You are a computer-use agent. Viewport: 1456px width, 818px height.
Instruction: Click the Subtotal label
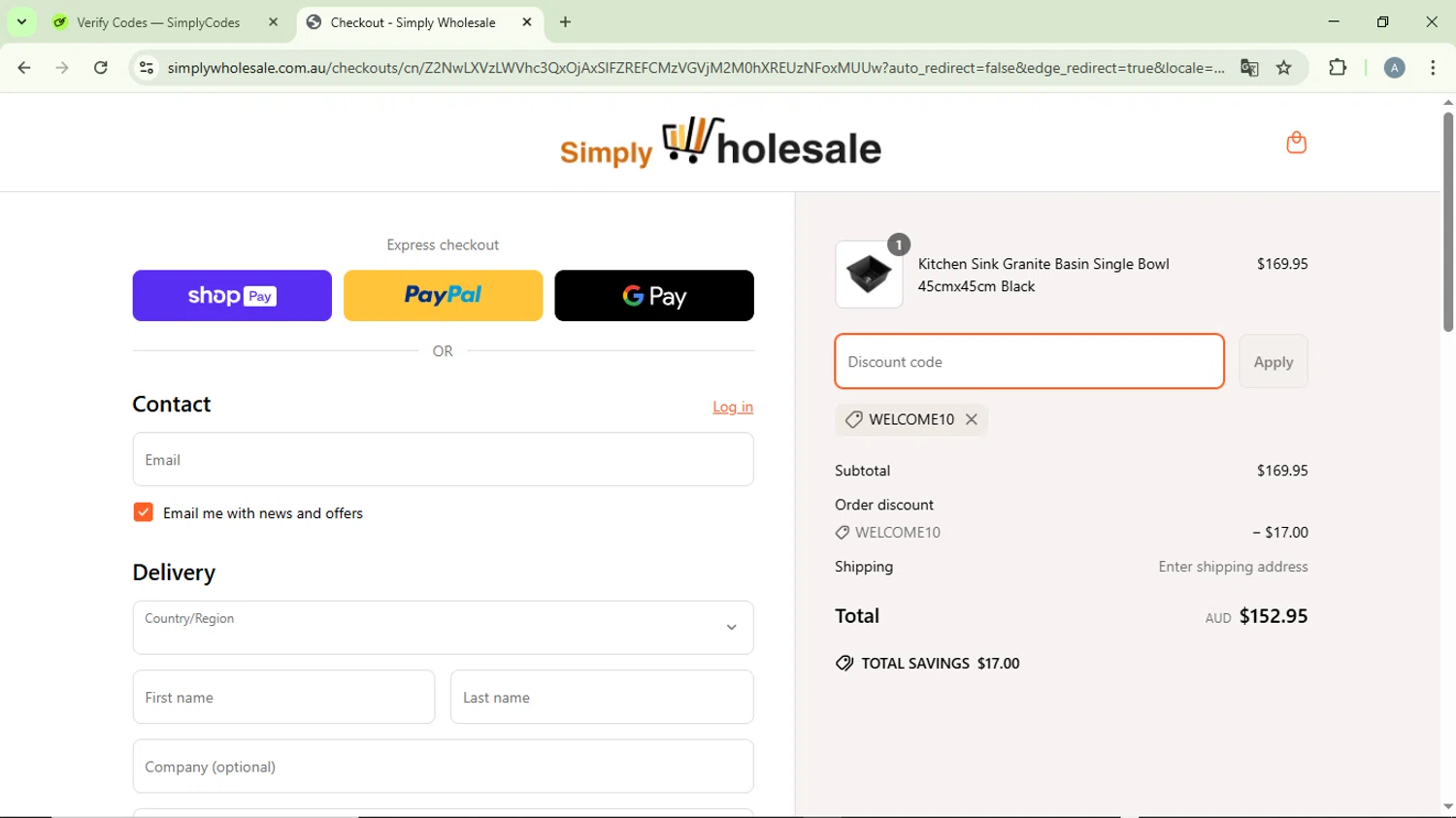[862, 471]
